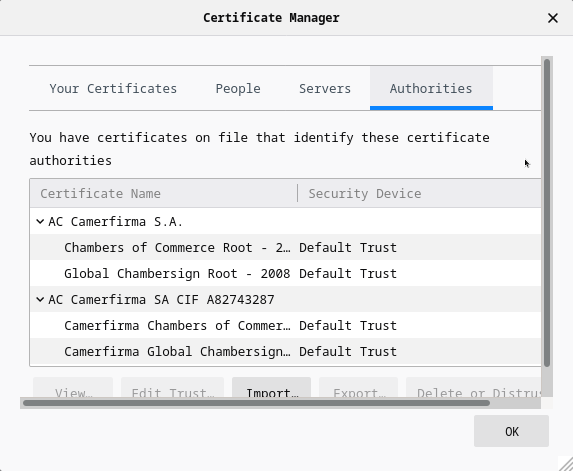Click Default Trust beside Chambers of Commerce Root
Viewport: 573px width, 471px height.
click(x=348, y=247)
